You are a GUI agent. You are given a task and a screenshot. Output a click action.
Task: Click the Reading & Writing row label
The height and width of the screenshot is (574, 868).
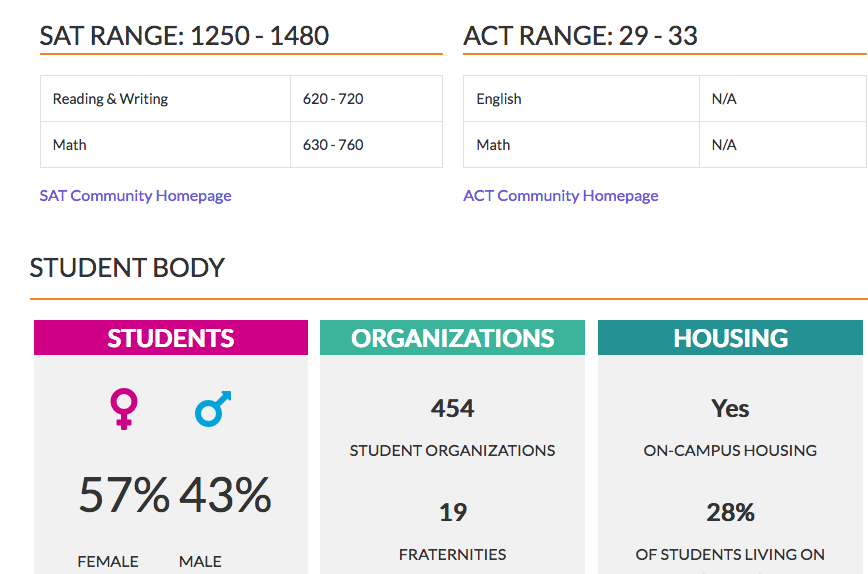(x=110, y=99)
